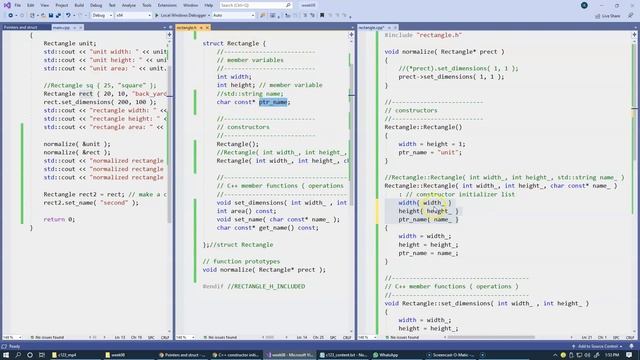Open the x64 platform dropdown
This screenshot has height=360, width=640.
click(133, 16)
